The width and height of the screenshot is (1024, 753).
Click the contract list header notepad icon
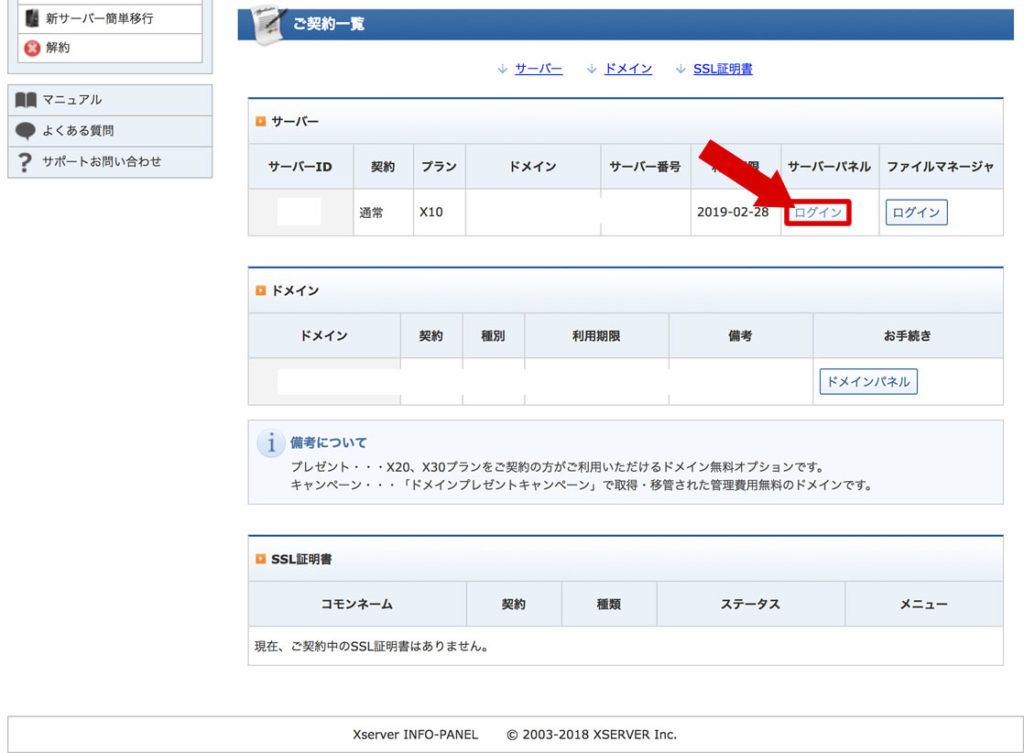269,25
